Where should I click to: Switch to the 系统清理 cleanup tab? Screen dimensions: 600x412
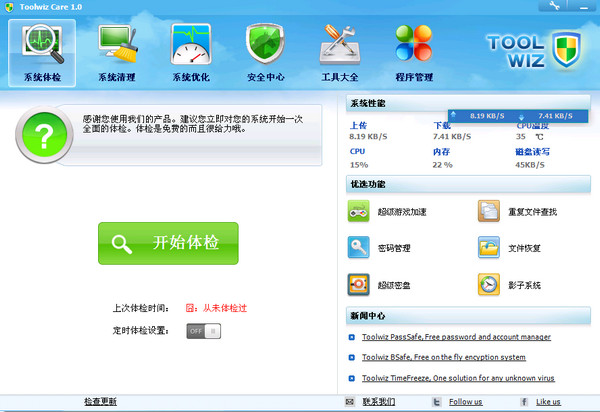[117, 53]
